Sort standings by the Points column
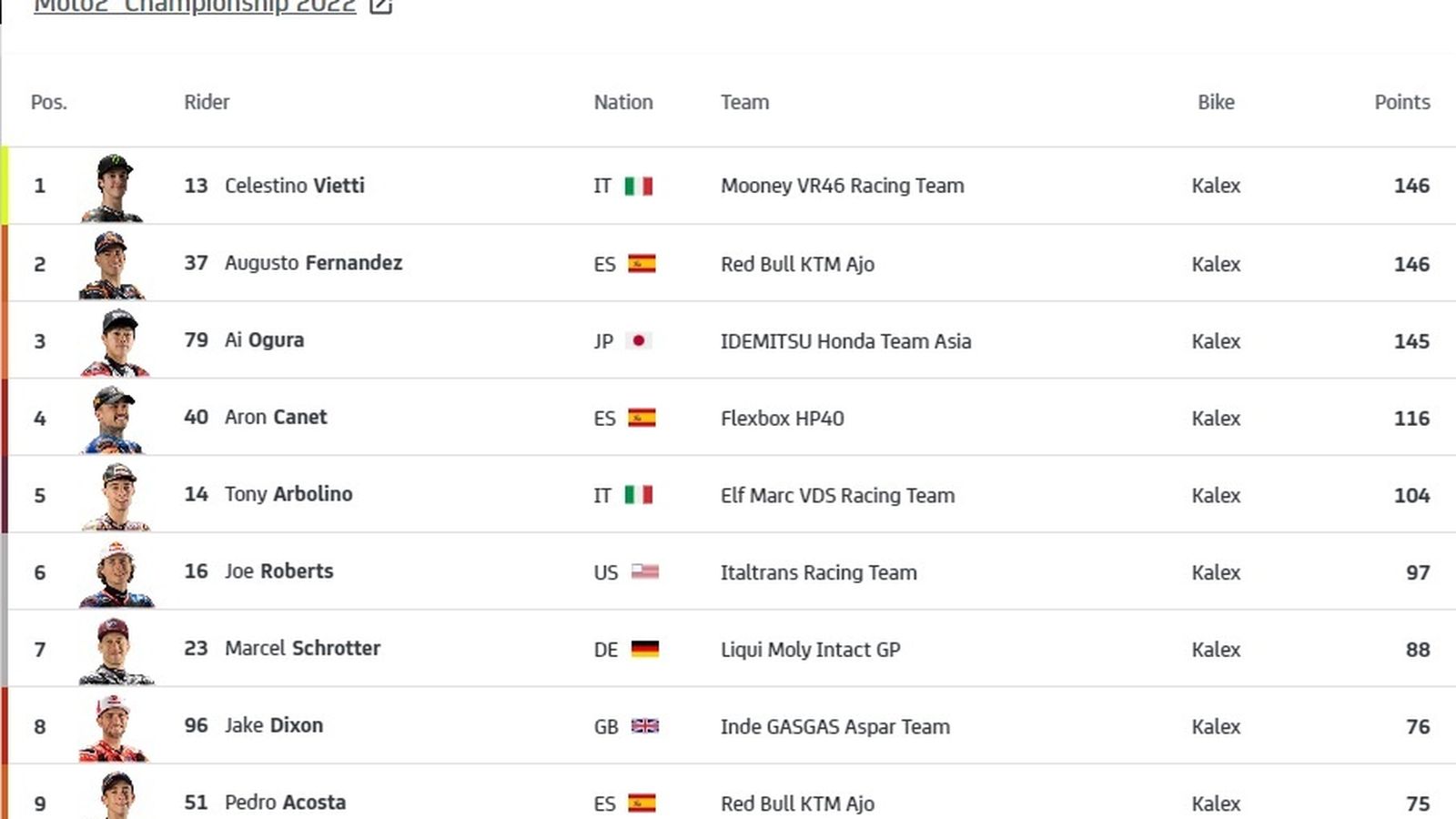 (x=1402, y=102)
